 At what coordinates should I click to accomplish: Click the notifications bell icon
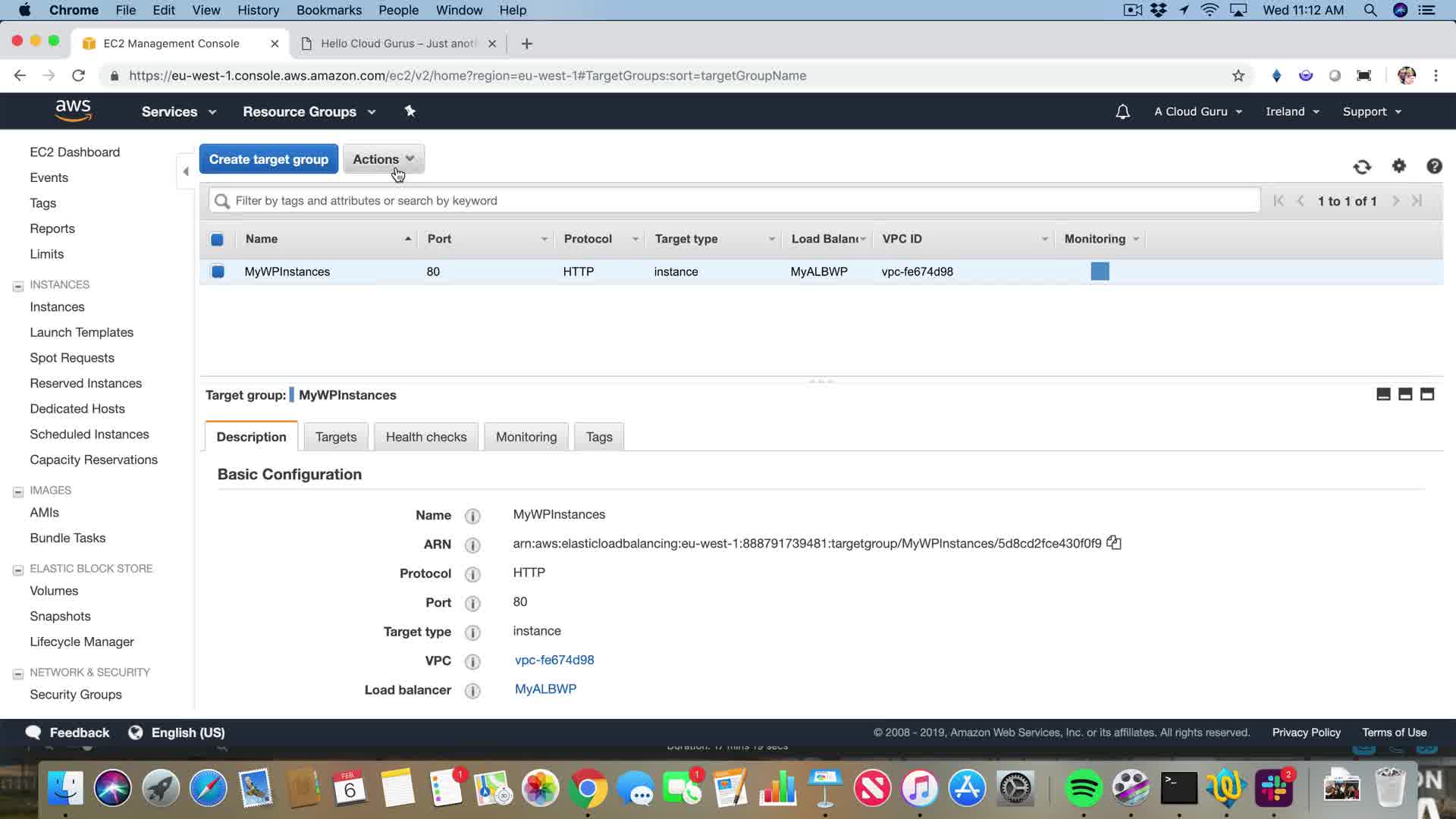1122,111
